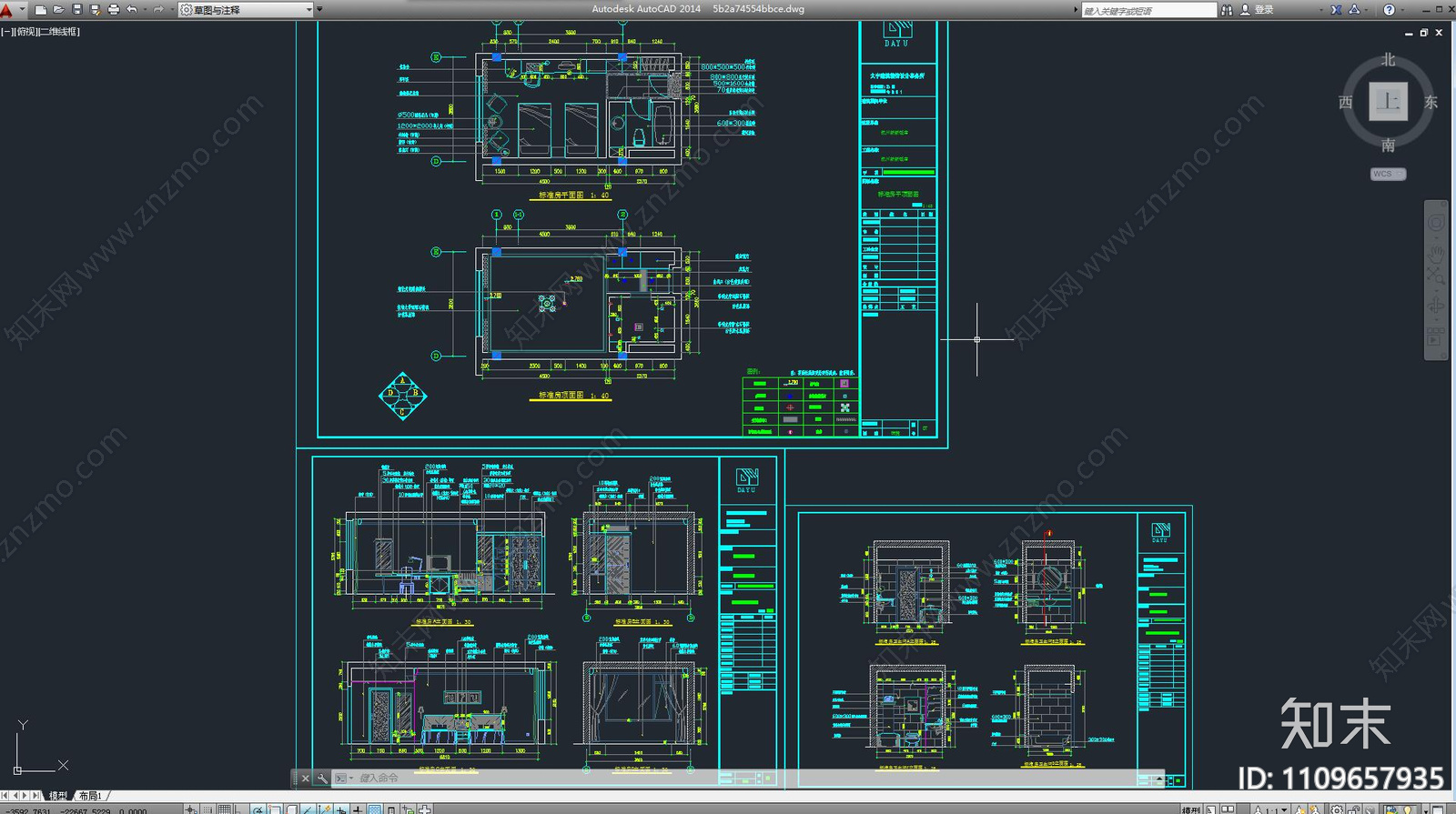The image size is (1456, 814).
Task: Click the command line customize wrench icon
Action: [321, 779]
